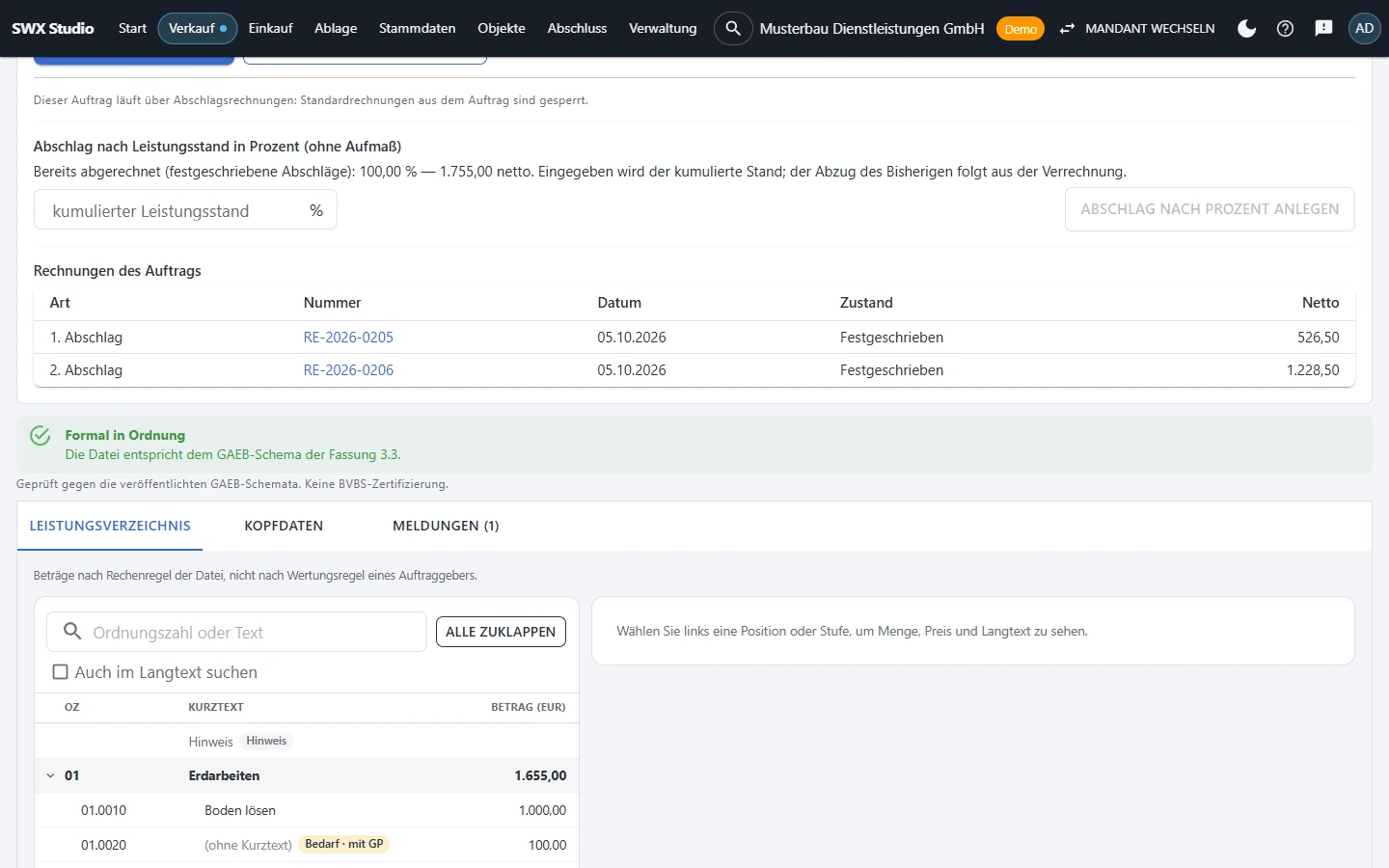The image size is (1389, 868).
Task: Click the Demo badge
Action: pos(1020,29)
